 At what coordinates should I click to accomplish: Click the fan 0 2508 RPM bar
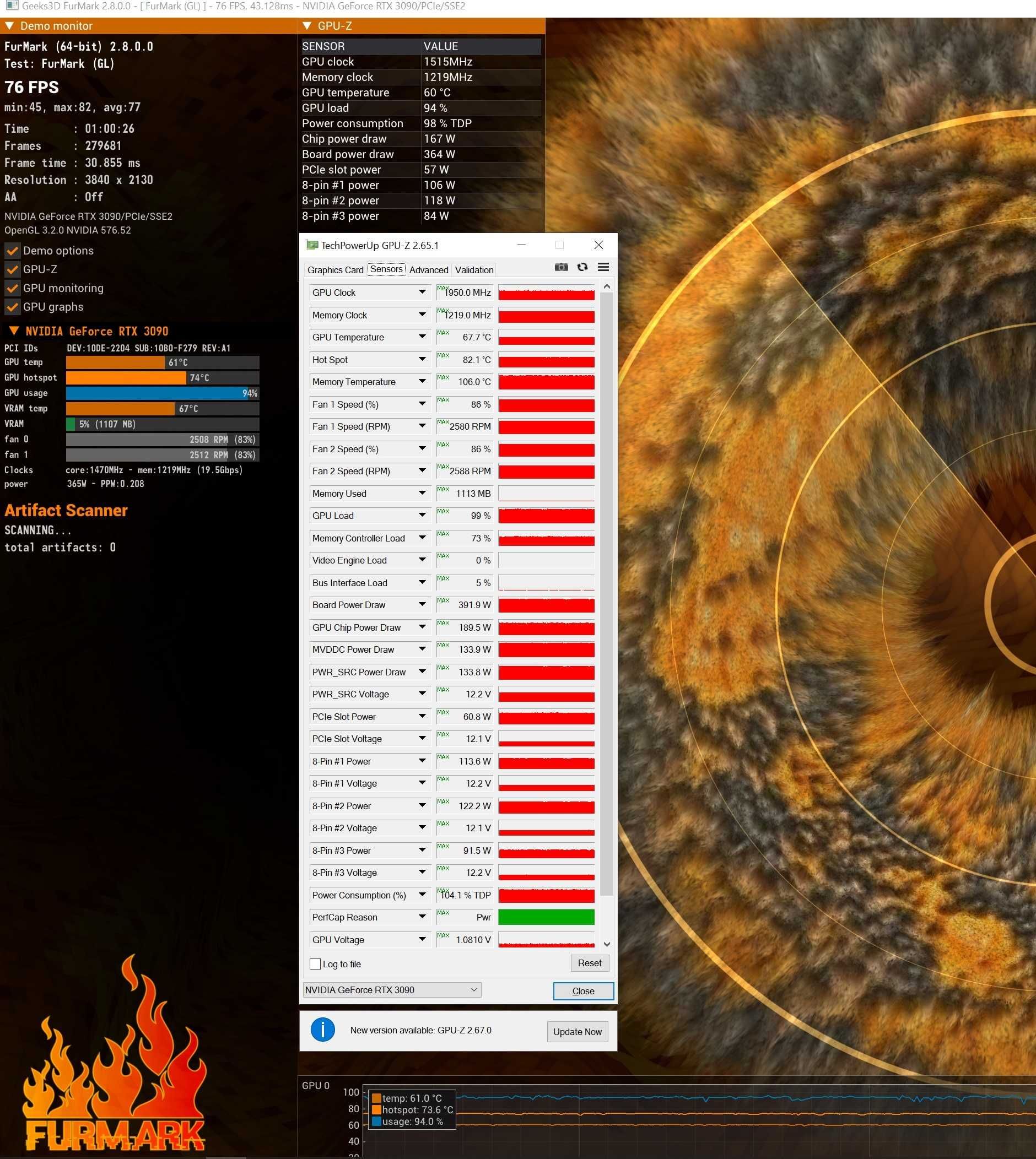pos(162,439)
